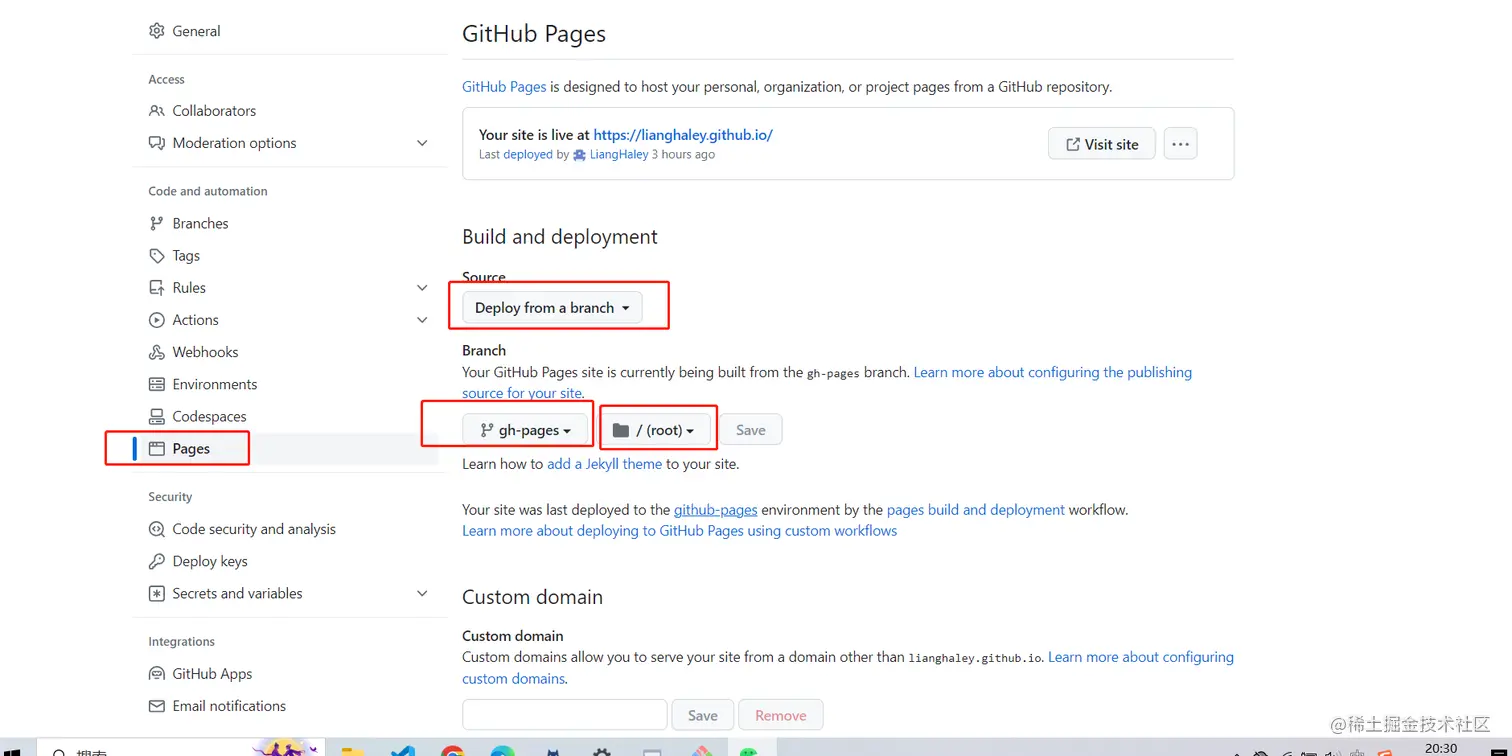Expand the Moderation options section
The width and height of the screenshot is (1512, 756).
coord(422,143)
